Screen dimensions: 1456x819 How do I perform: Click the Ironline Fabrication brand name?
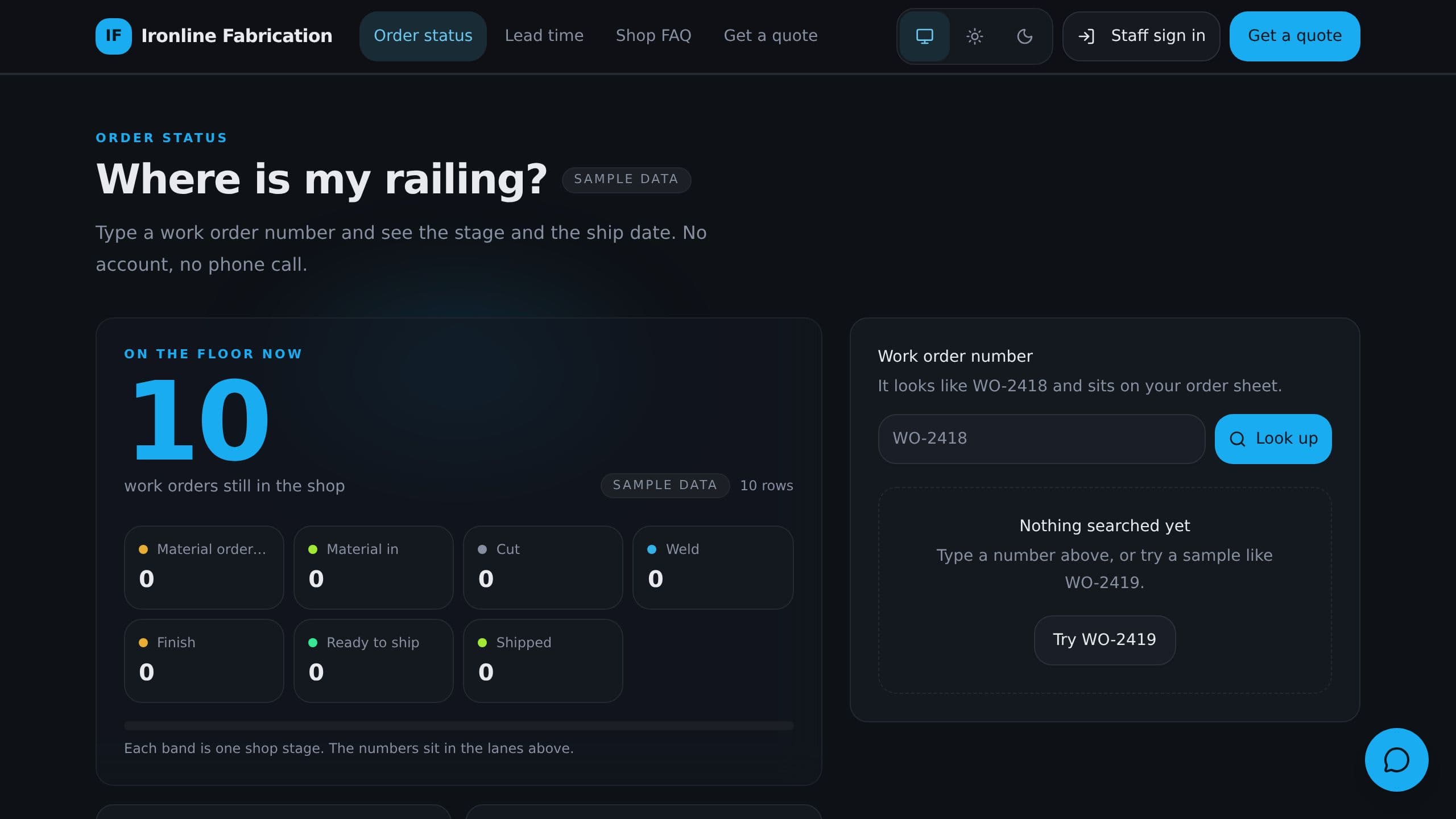237,36
